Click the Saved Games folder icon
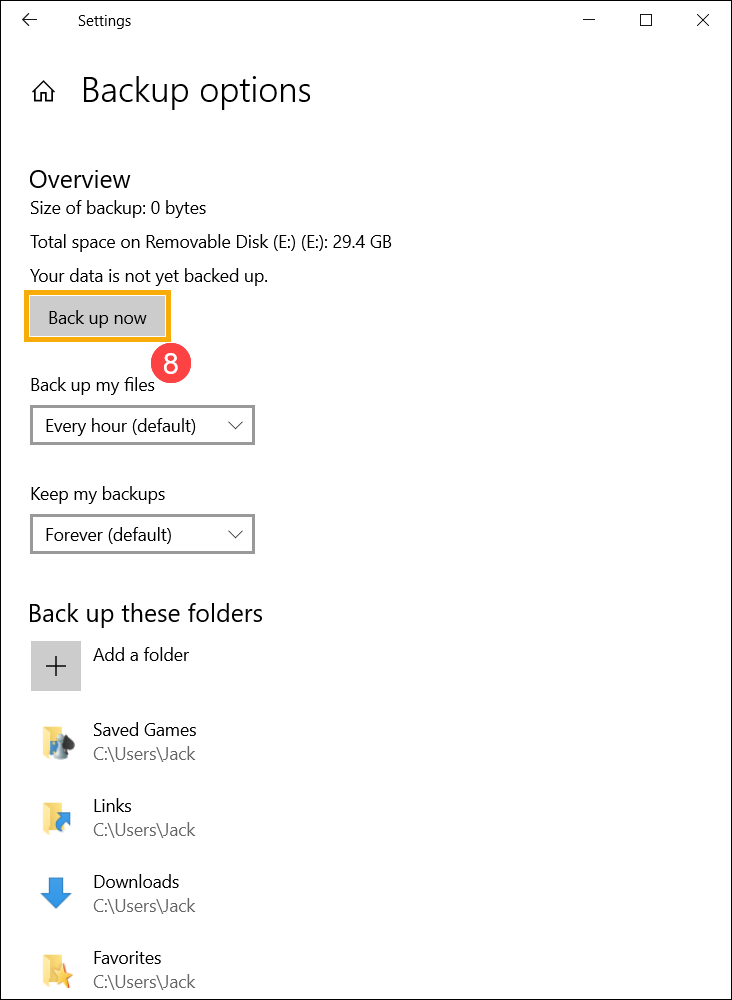 coord(57,740)
